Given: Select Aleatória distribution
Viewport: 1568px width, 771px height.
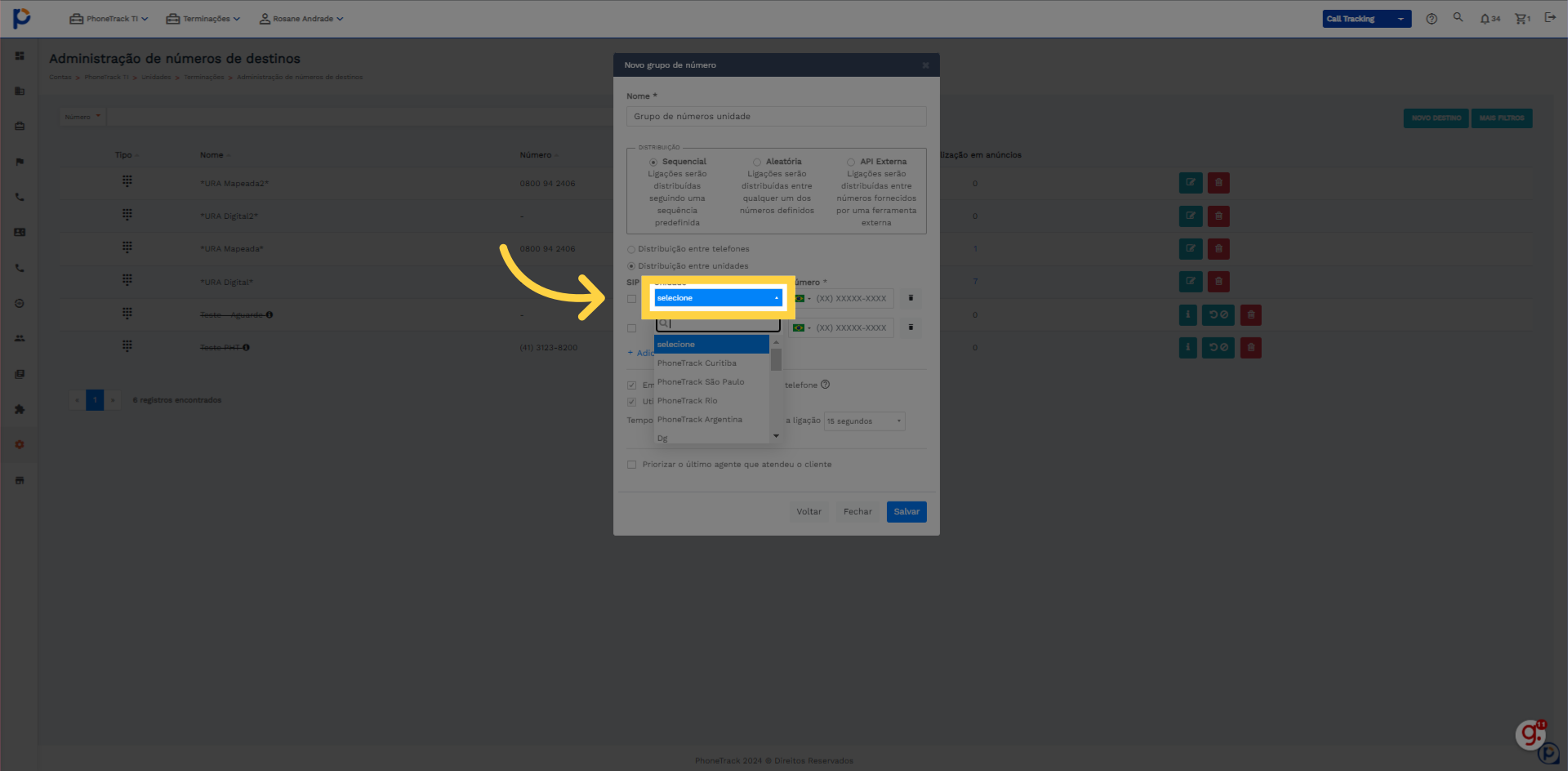Looking at the screenshot, I should [757, 163].
